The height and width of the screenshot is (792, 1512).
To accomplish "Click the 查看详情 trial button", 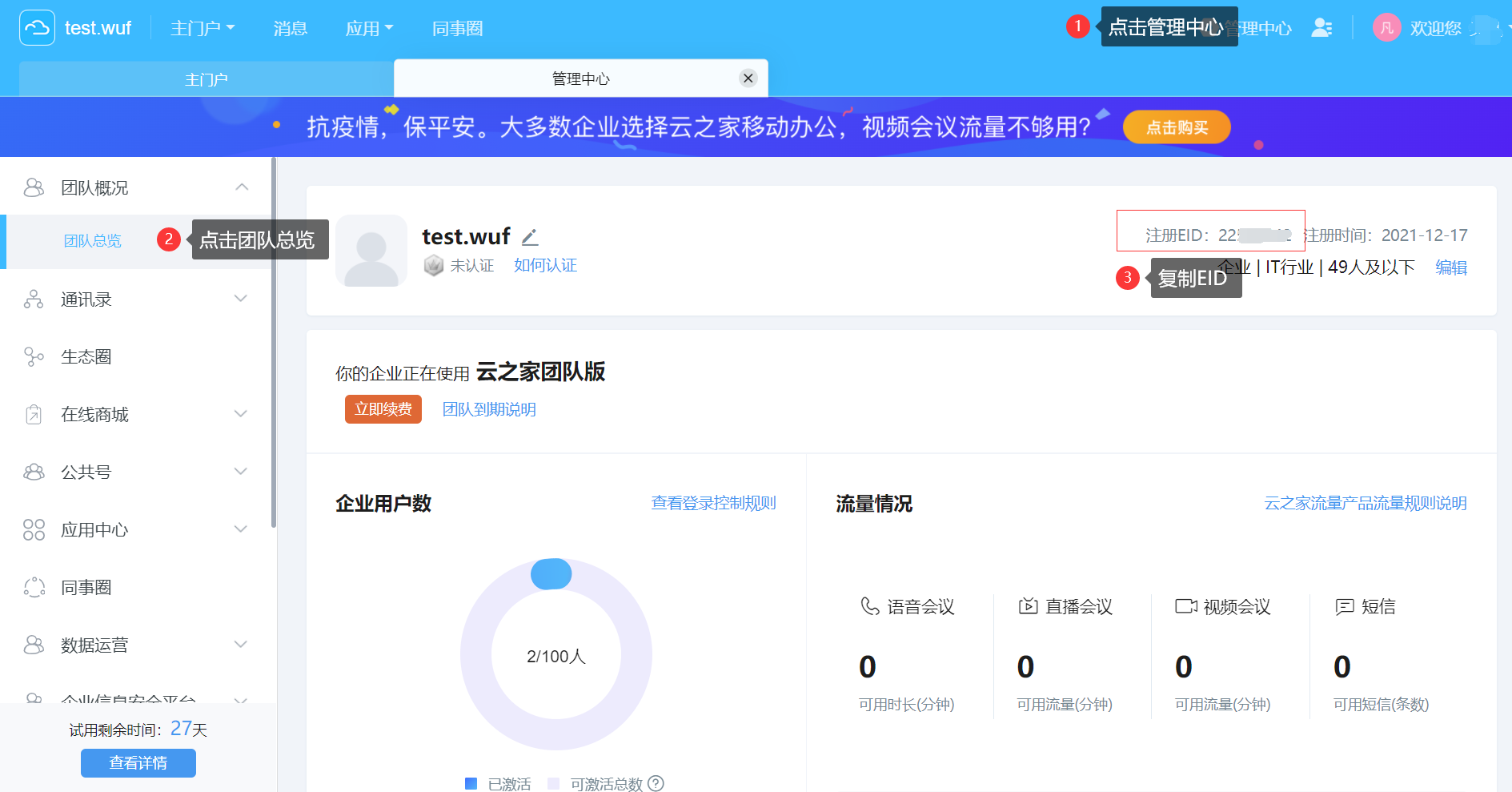I will 138,763.
